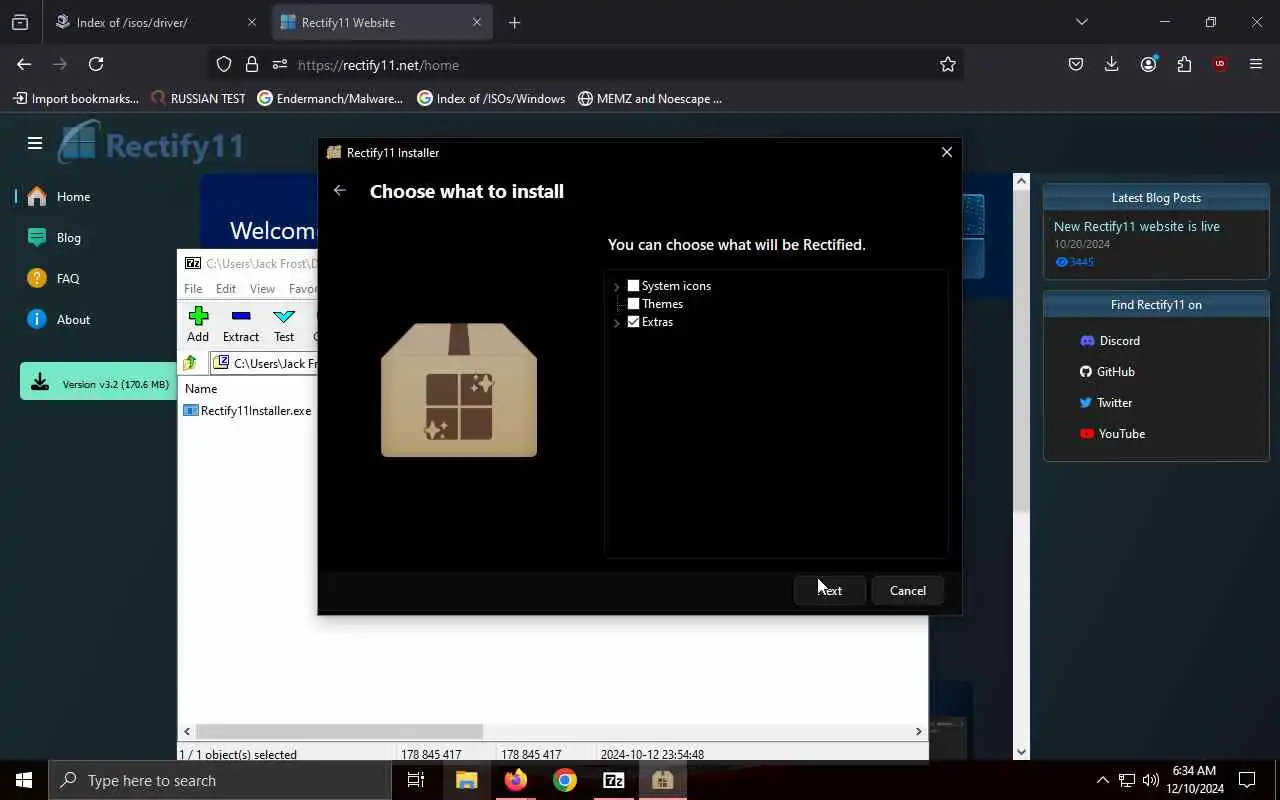Open the MEMZ and Noescape bookmark
Image resolution: width=1280 pixels, height=800 pixels.
[x=650, y=98]
